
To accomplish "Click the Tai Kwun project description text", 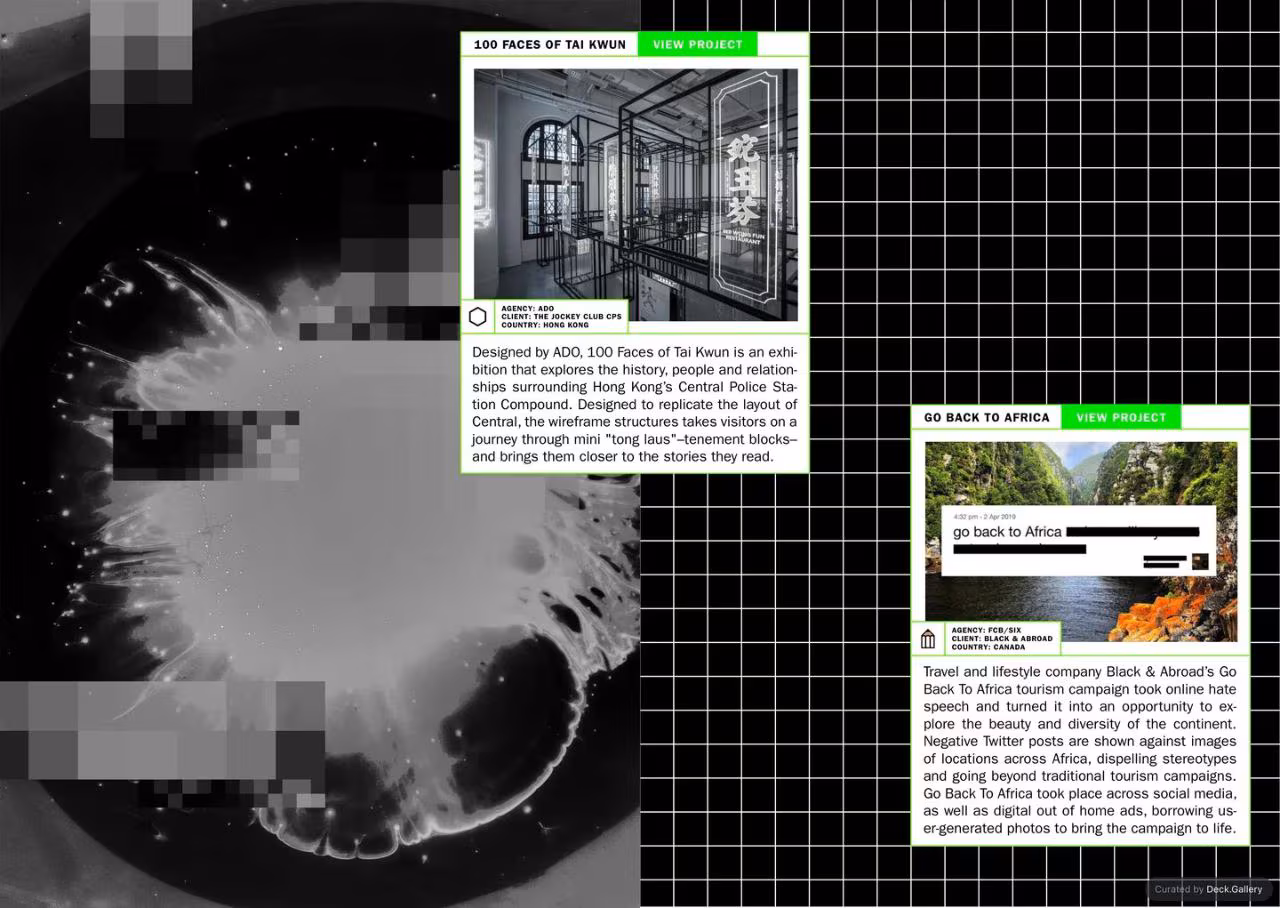I will point(635,404).
